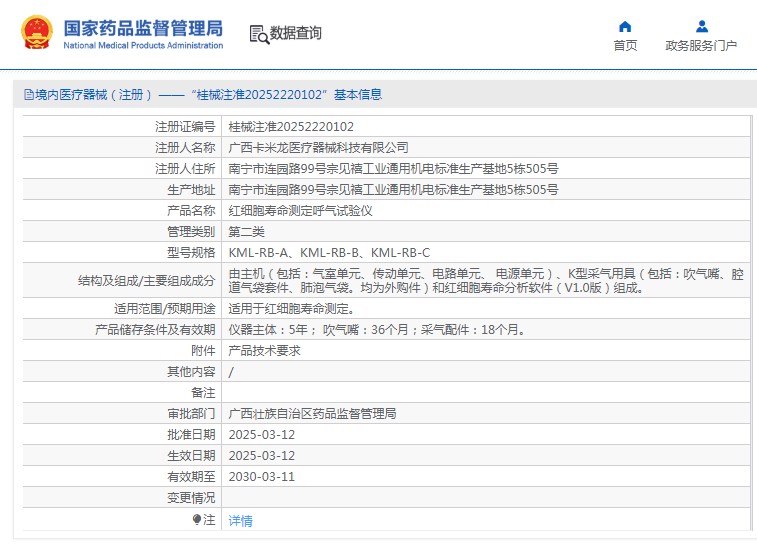Click product name 红细胞寿命测定呼气试验仪
The width and height of the screenshot is (757, 548).
pos(300,211)
